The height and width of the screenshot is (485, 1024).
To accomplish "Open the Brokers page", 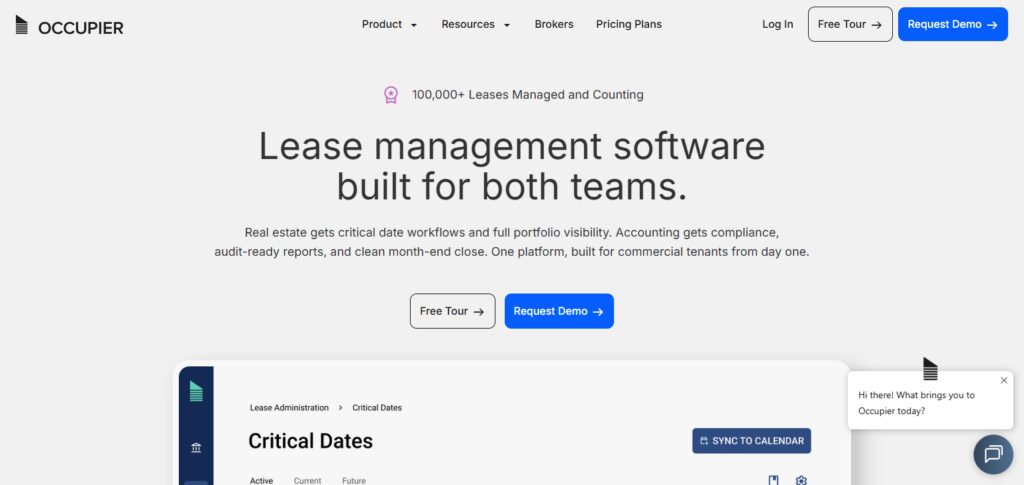I will [554, 24].
